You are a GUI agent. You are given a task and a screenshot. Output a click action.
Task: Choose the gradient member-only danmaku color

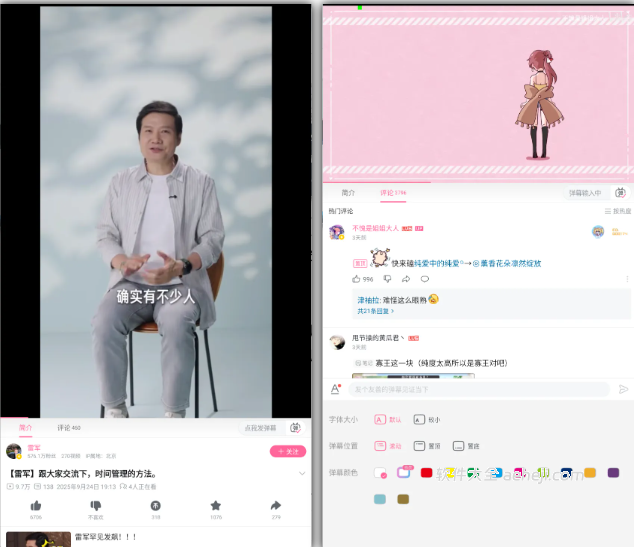click(x=404, y=472)
